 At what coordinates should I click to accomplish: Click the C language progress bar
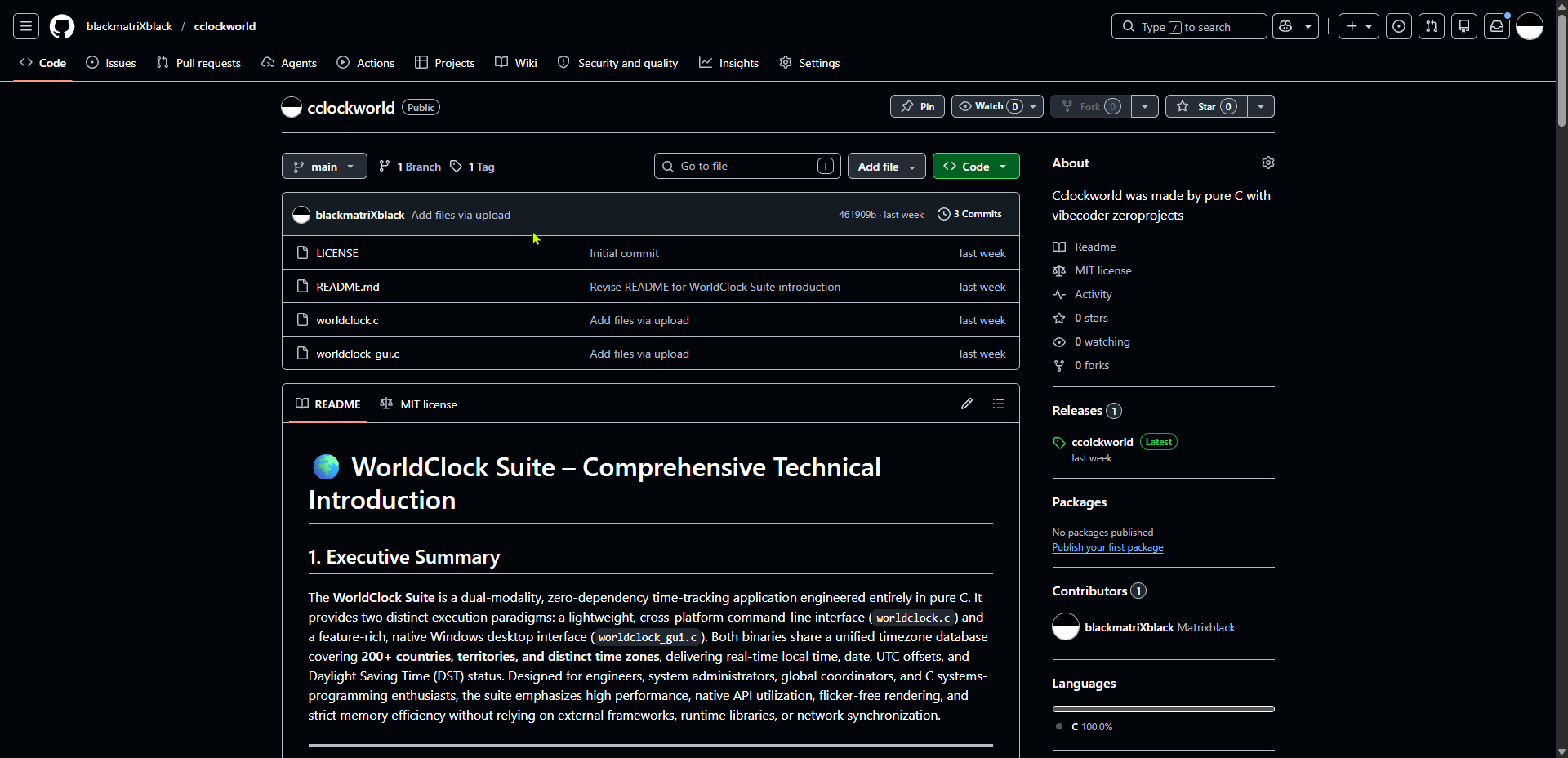pos(1163,709)
